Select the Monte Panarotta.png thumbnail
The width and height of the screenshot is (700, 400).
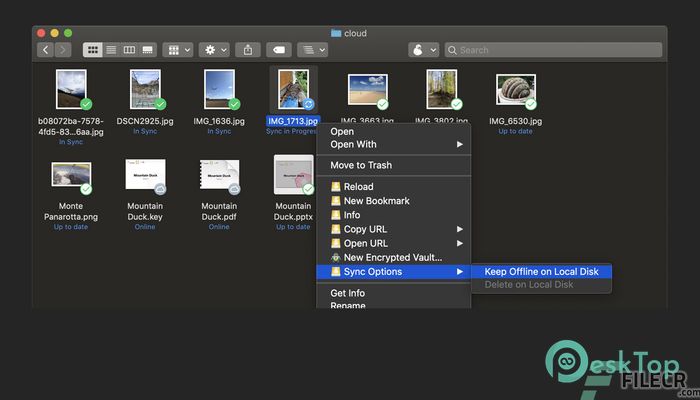pos(71,175)
